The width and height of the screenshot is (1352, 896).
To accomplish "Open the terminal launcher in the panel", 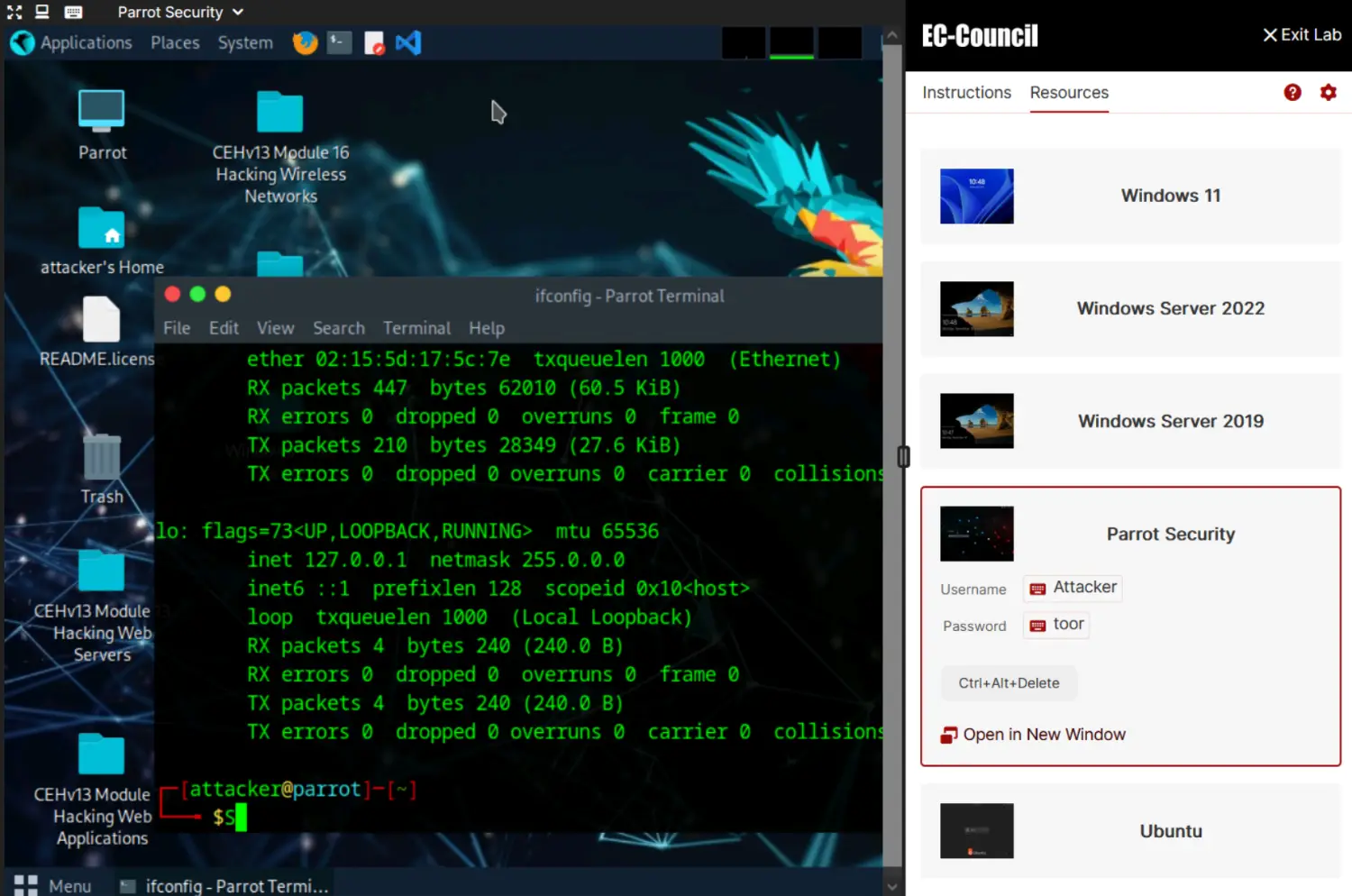I will tap(340, 42).
